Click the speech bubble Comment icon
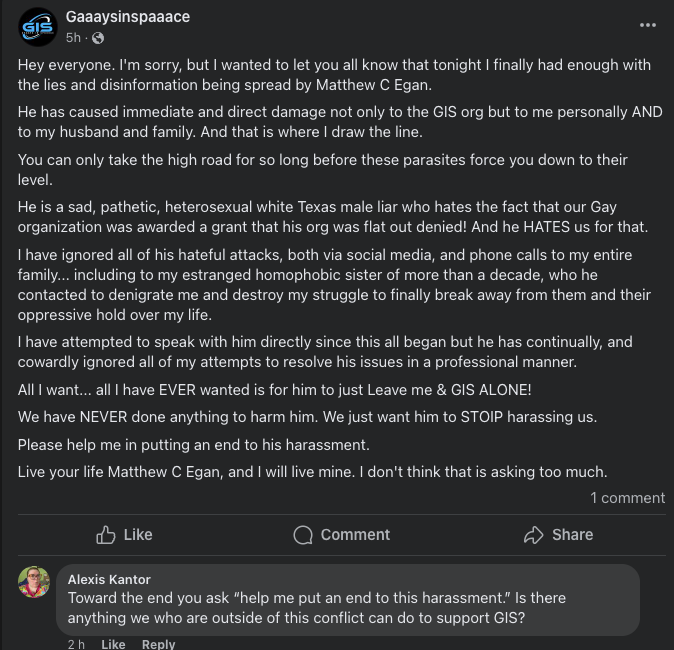The height and width of the screenshot is (650, 674). click(303, 535)
